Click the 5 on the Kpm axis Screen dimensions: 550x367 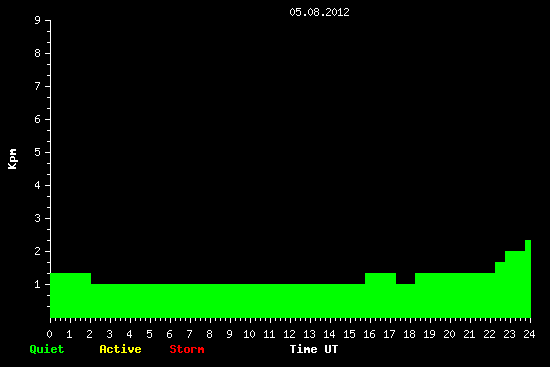tap(38, 152)
